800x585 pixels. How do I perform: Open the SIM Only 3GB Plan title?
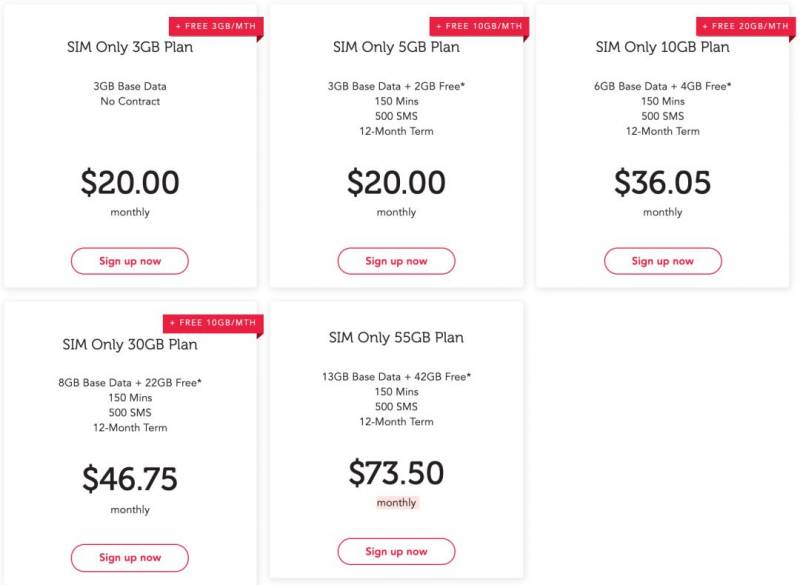click(x=130, y=47)
